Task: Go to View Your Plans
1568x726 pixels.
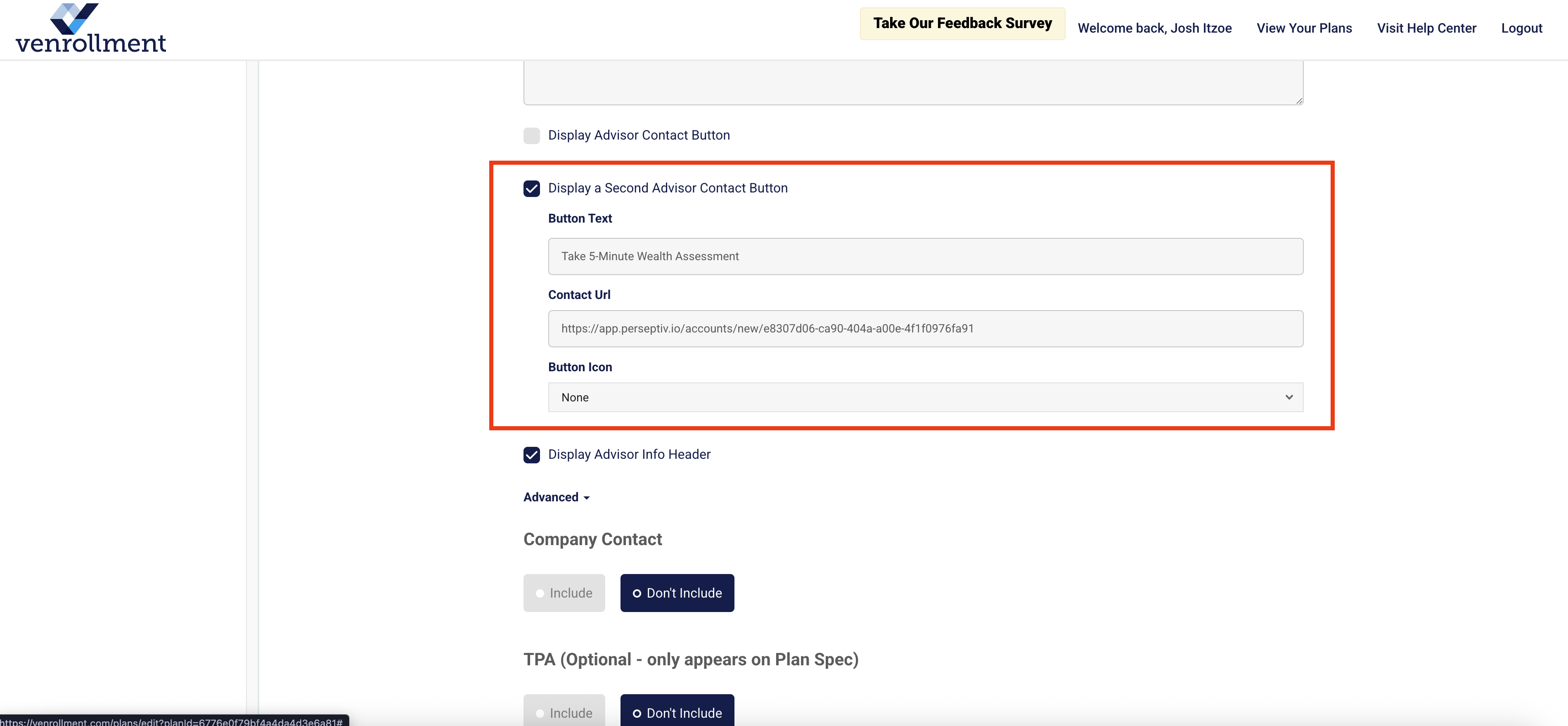Action: pos(1304,28)
